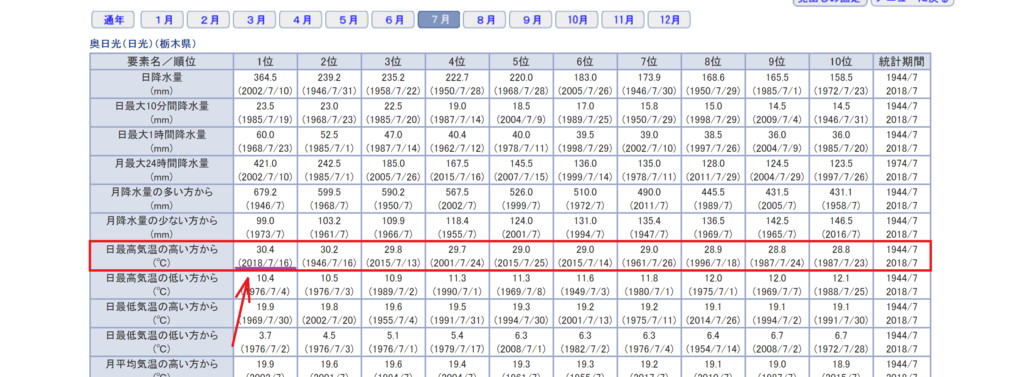Click the 364.5 daily precipitation value
Image resolution: width=1024 pixels, height=377 pixels.
[265, 77]
